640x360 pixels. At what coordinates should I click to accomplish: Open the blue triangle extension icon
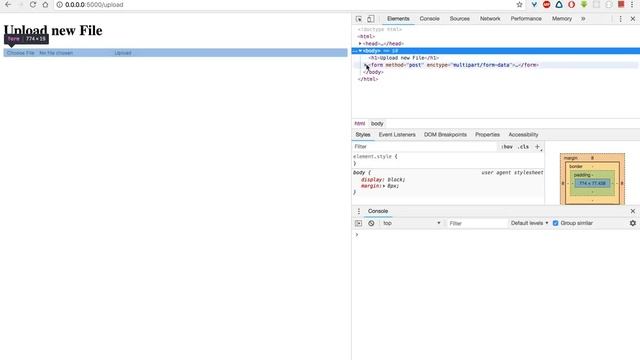tap(559, 4)
